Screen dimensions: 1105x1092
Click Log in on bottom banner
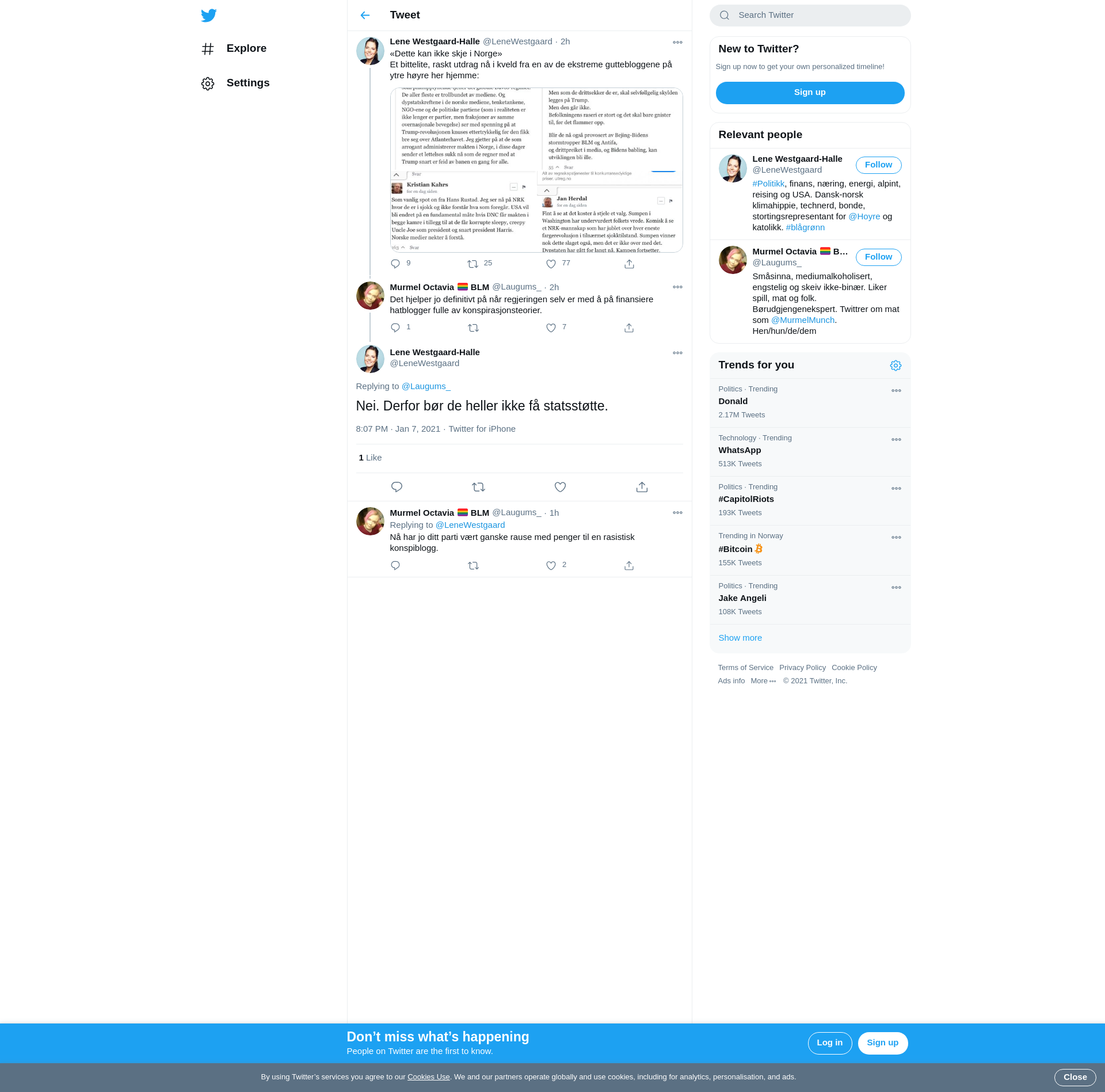pyautogui.click(x=829, y=1043)
